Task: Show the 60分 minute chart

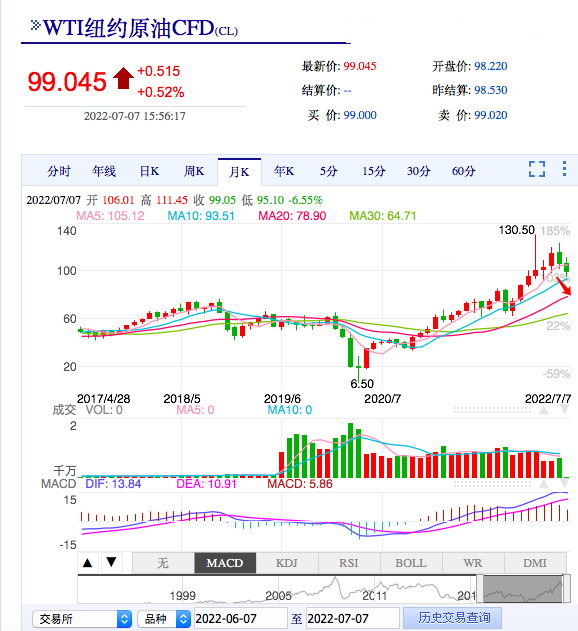Action: [463, 171]
